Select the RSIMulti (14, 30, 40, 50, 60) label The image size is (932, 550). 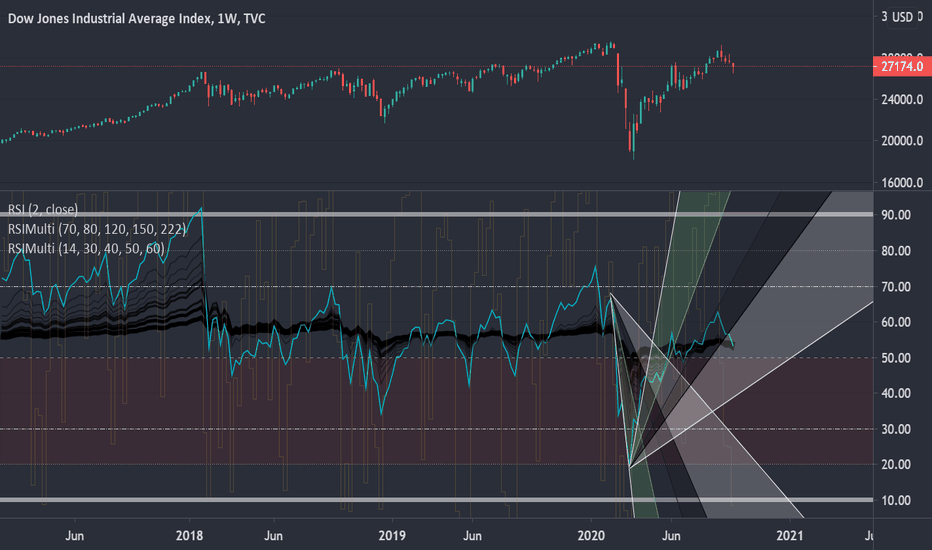coord(86,248)
